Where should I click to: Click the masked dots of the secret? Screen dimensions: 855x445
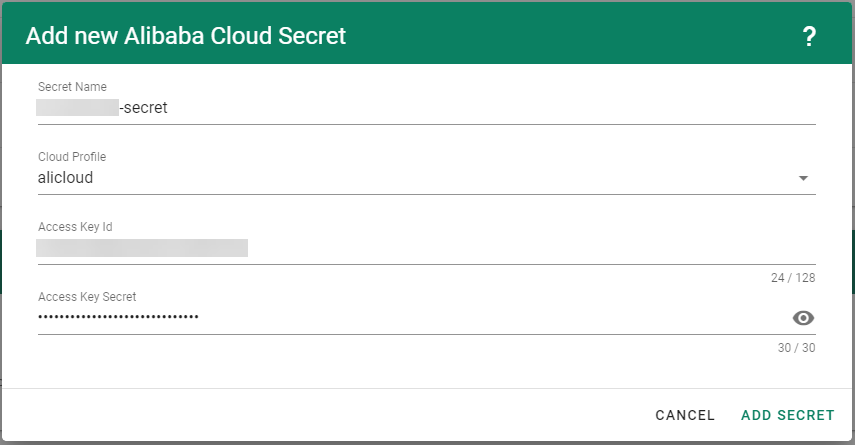(x=118, y=318)
